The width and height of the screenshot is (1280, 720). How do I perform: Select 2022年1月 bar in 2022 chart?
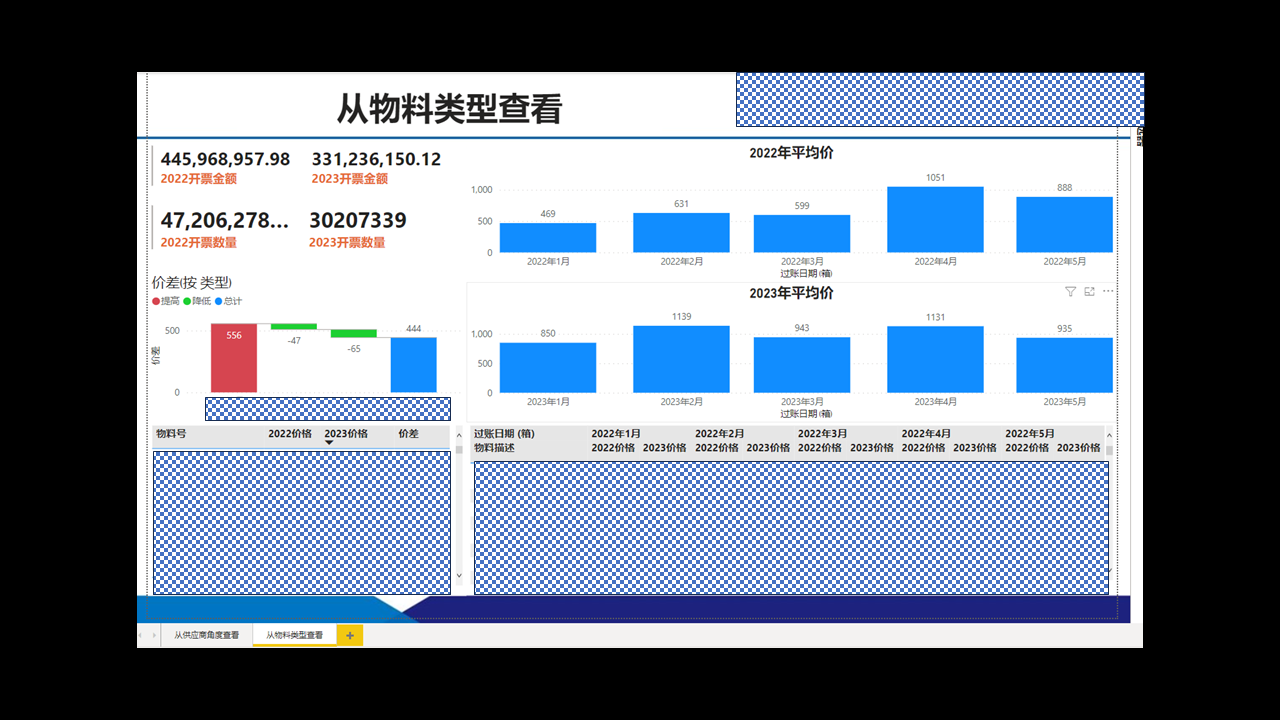point(548,238)
